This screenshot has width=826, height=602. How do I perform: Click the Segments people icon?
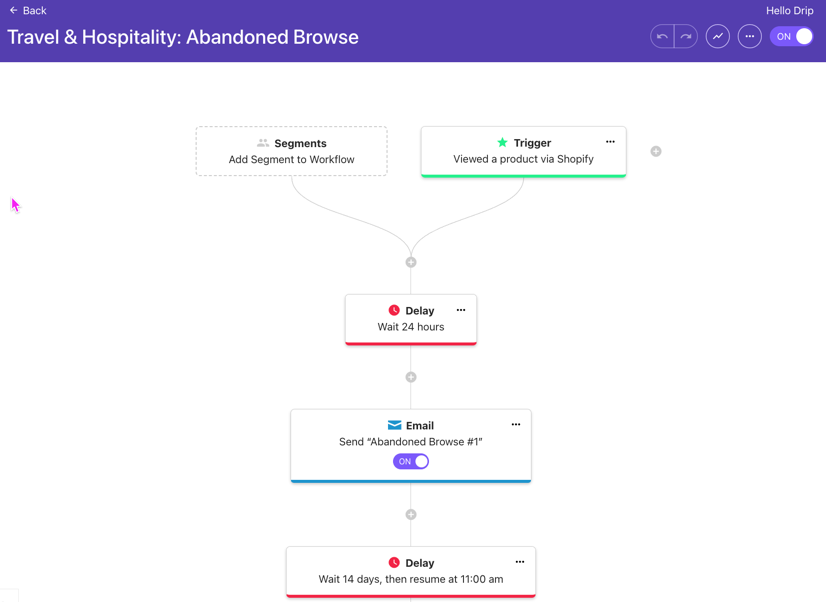(x=263, y=143)
